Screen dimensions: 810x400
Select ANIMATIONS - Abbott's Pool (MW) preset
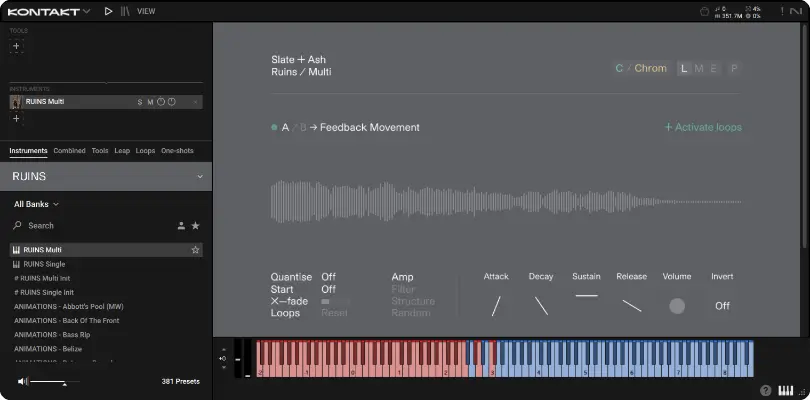pyautogui.click(x=106, y=306)
